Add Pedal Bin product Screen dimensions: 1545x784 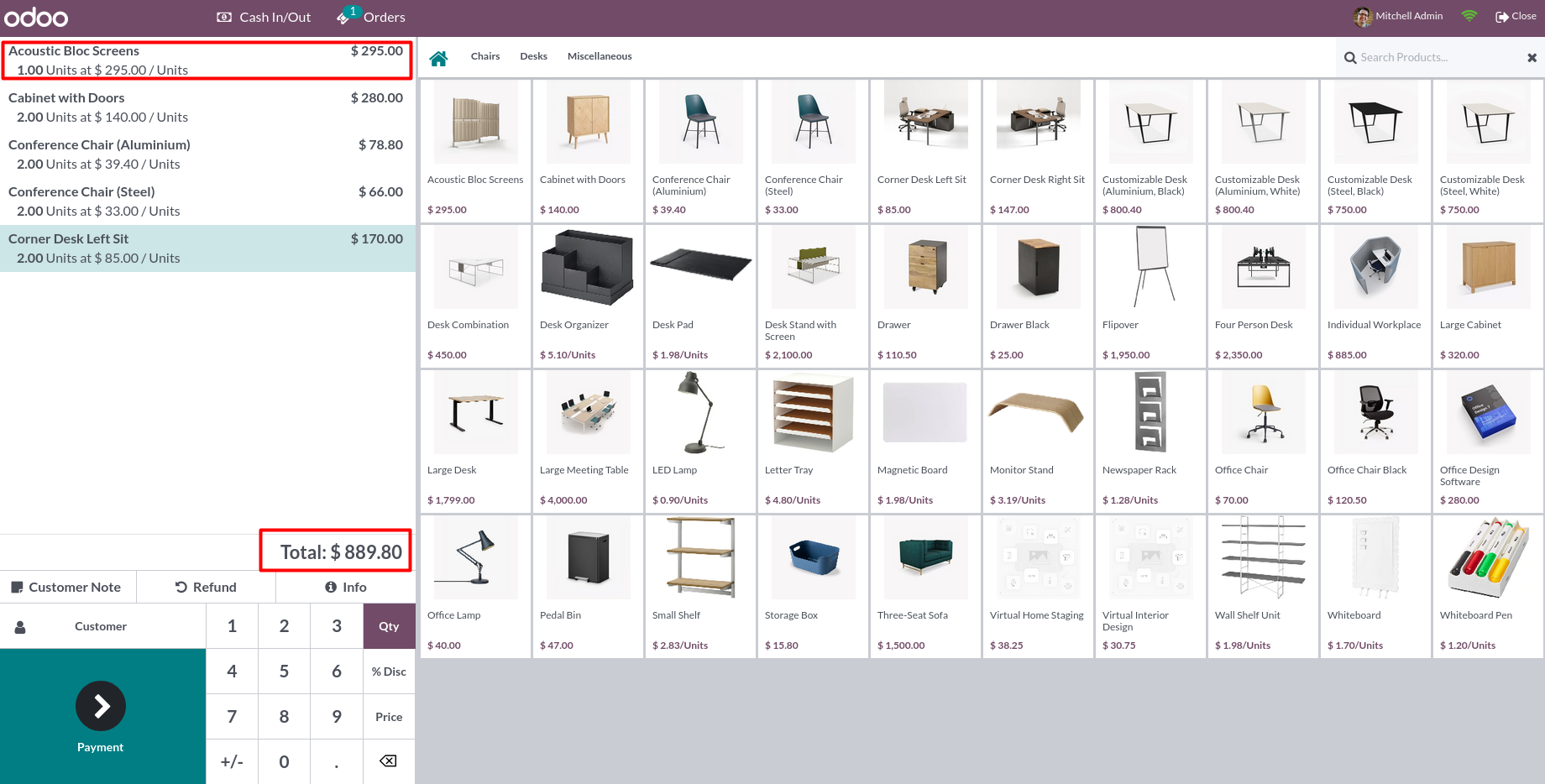589,587
